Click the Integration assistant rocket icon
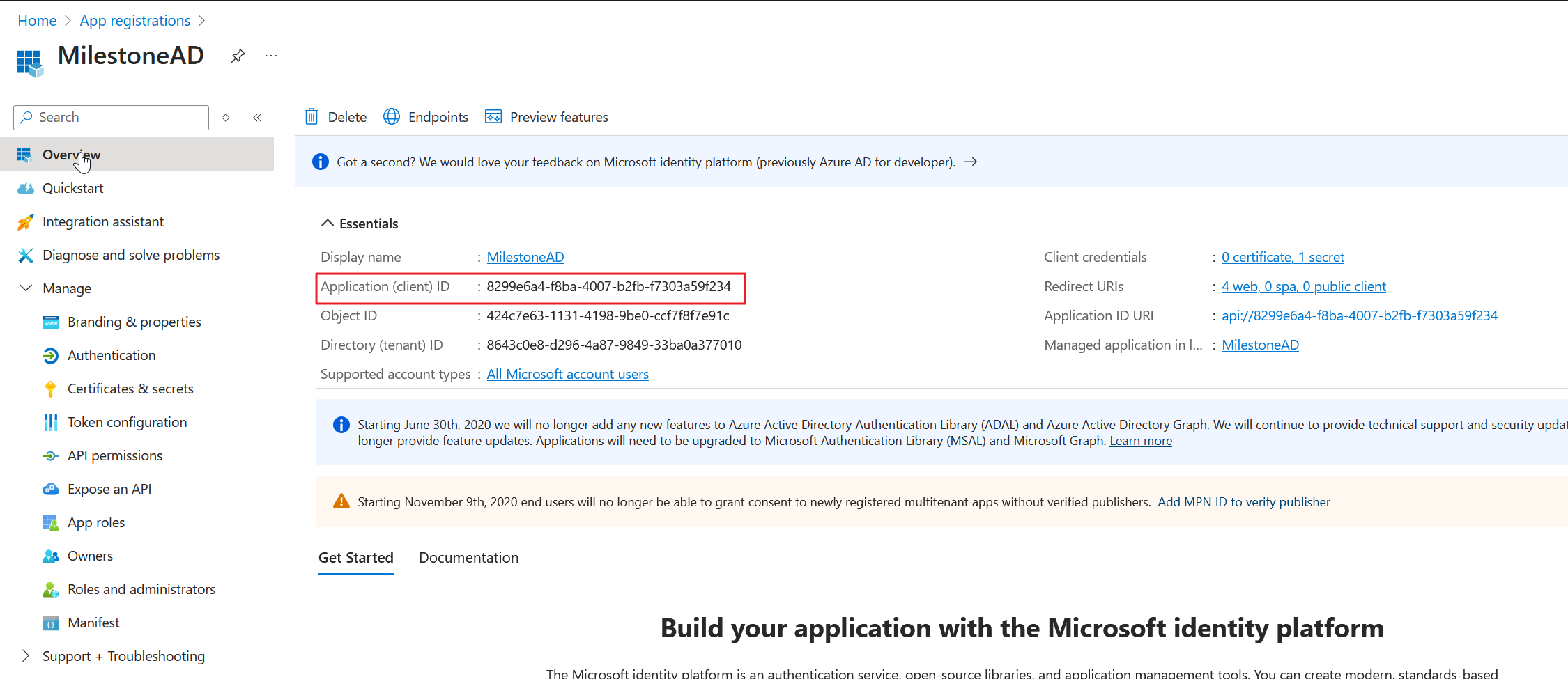Screen dimensions: 1568x679 pyautogui.click(x=26, y=221)
